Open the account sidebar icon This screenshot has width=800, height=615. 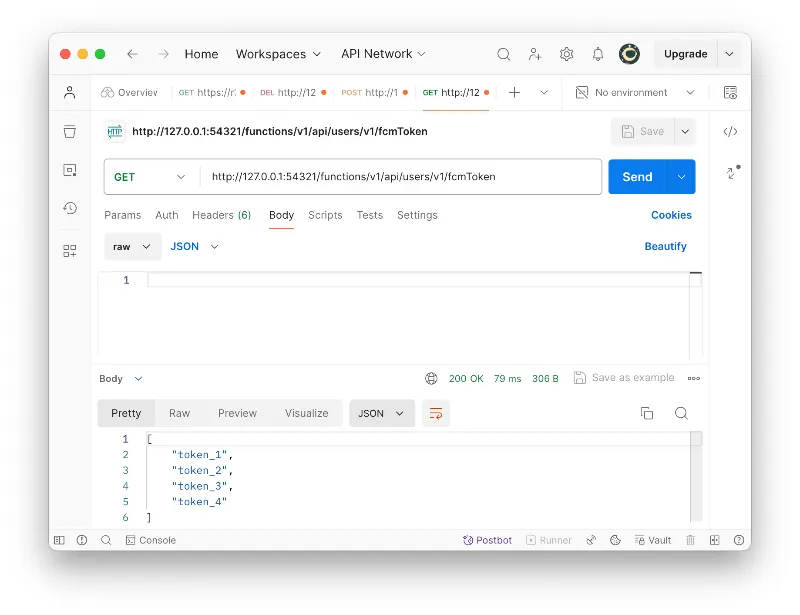70,92
